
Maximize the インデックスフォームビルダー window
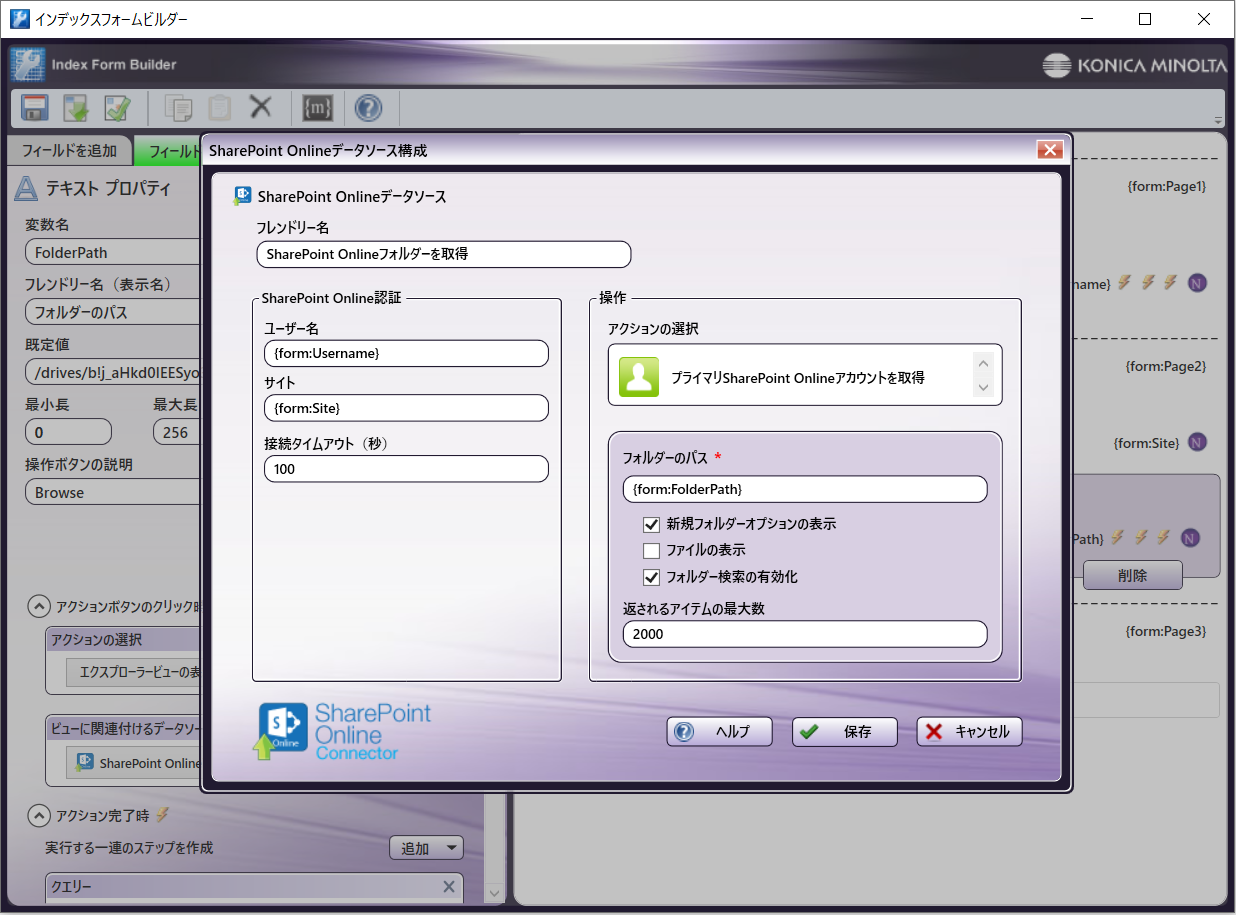[x=1145, y=19]
